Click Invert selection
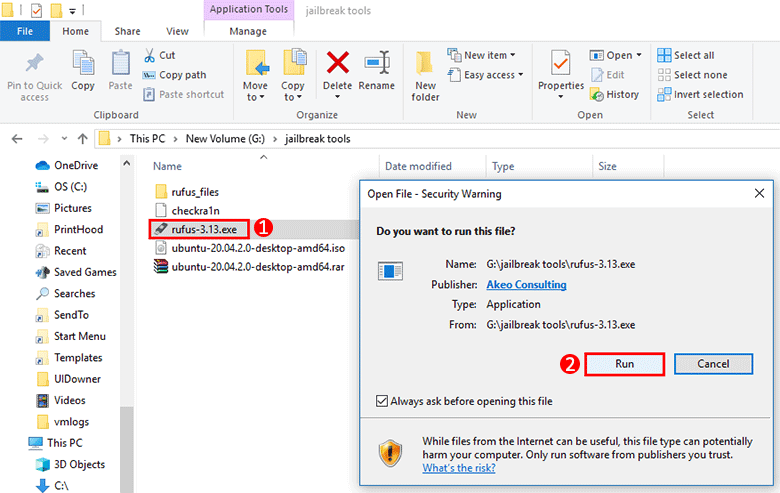Viewport: 780px width, 493px height. (700, 95)
